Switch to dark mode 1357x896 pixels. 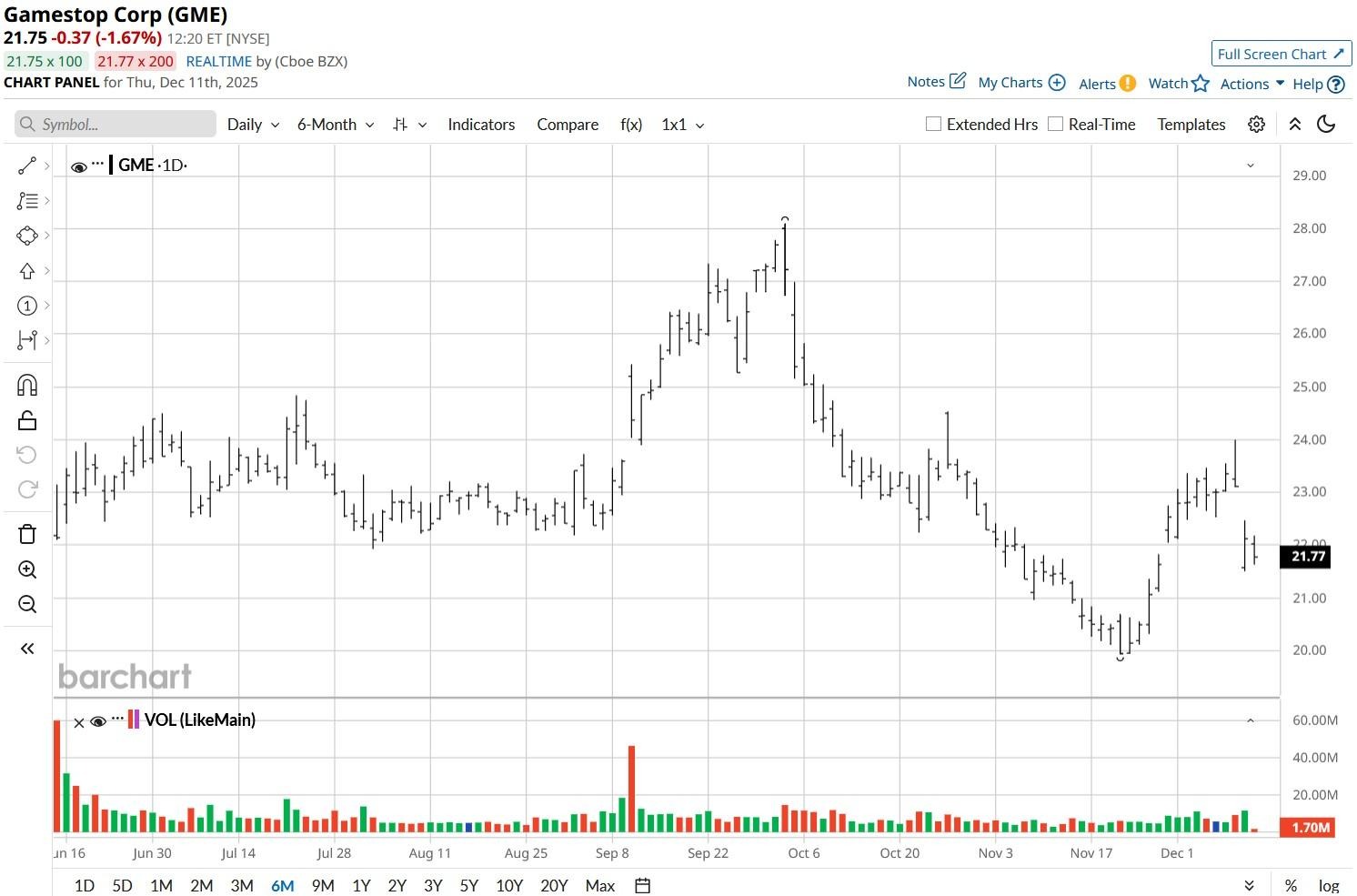click(x=1326, y=125)
